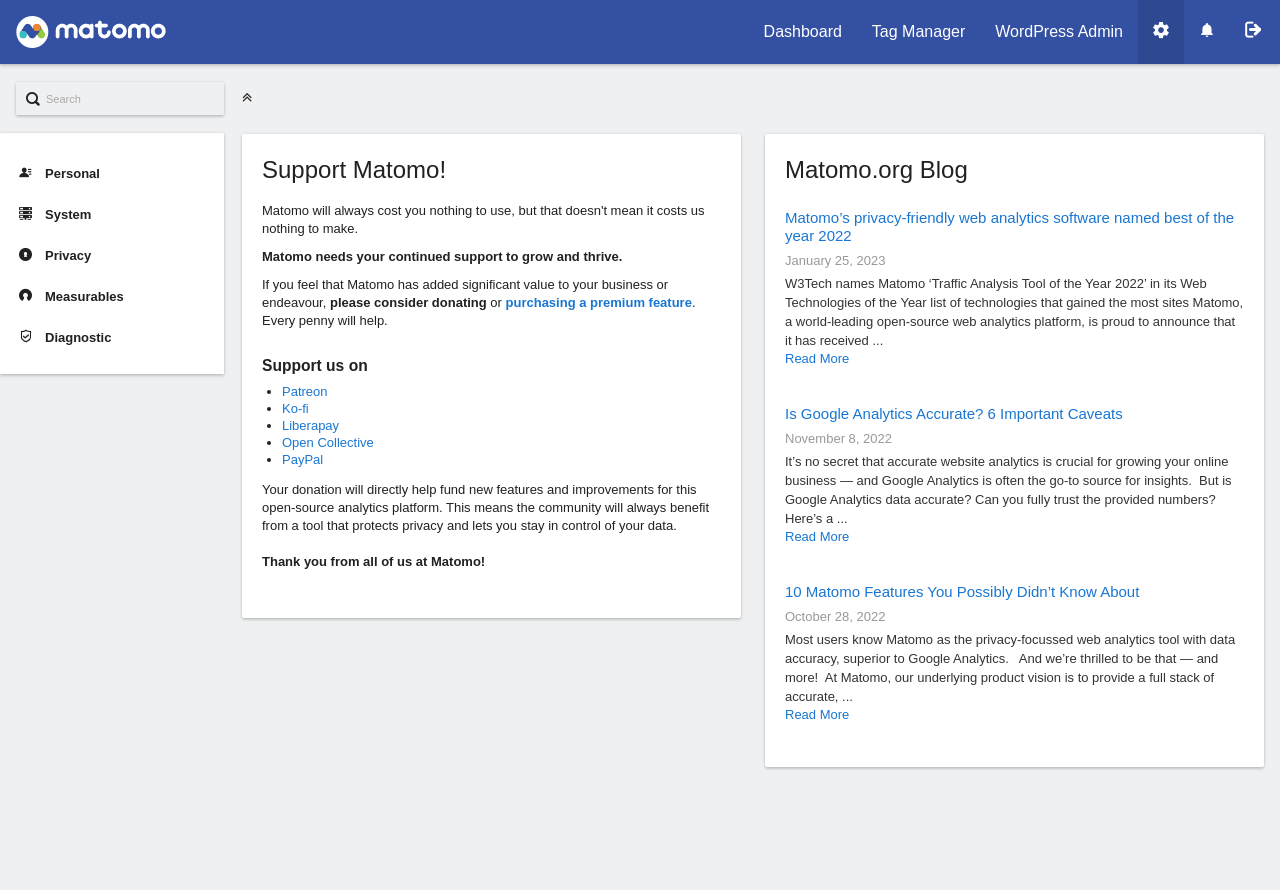
Task: Open WordPress Admin from the top menu
Action: (1058, 32)
